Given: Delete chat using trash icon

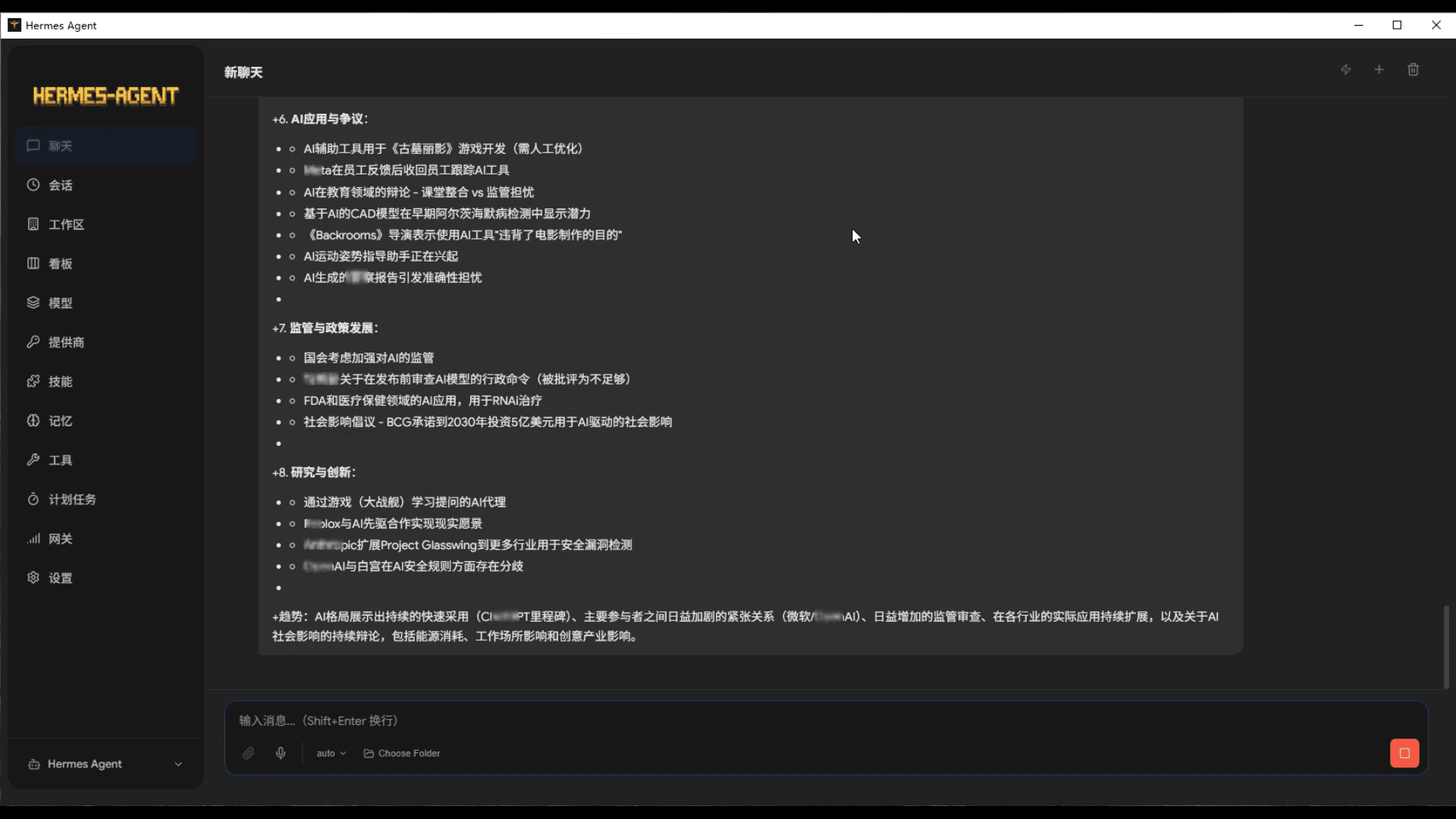Looking at the screenshot, I should tap(1414, 70).
